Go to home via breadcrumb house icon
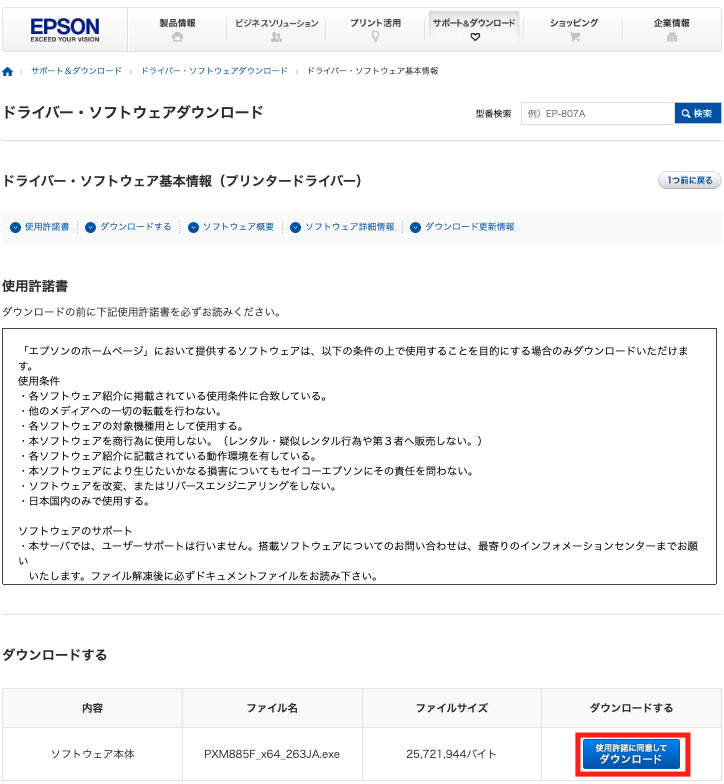Screen dimensions: 724x784 8,72
